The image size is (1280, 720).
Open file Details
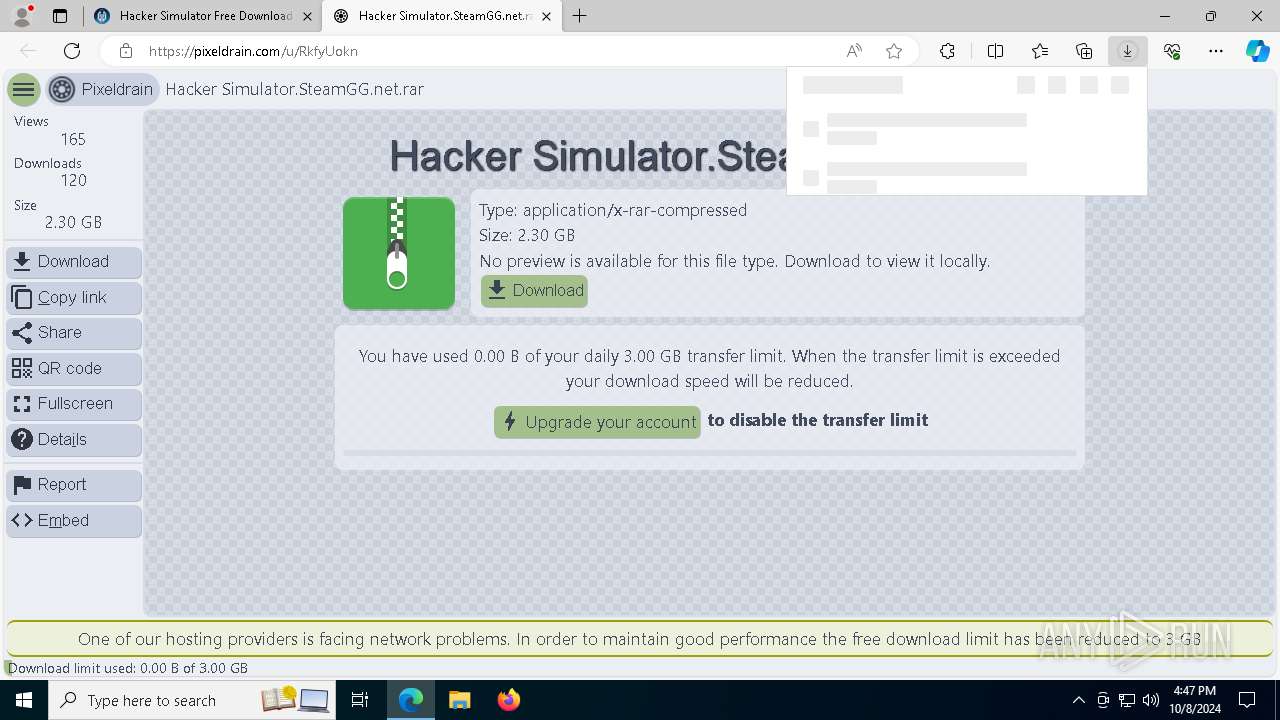click(x=74, y=440)
